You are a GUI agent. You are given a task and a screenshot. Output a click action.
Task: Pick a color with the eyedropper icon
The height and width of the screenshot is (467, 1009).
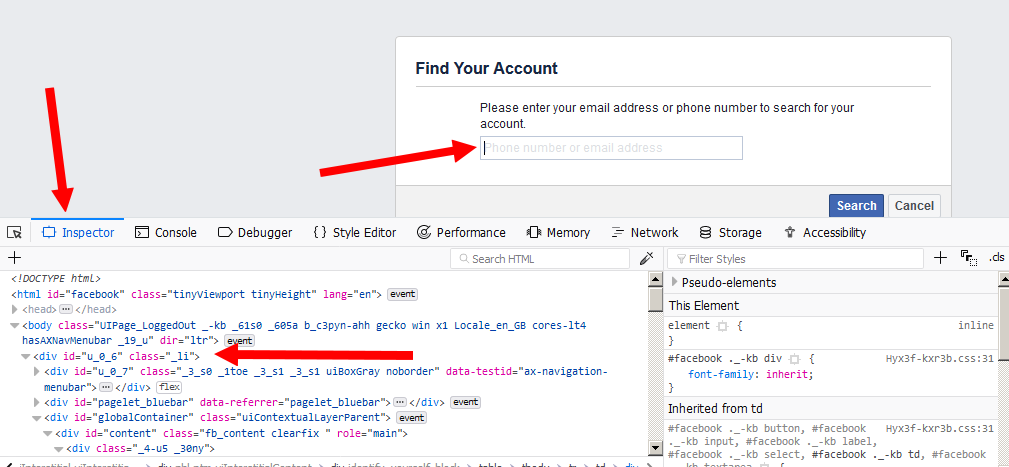coord(646,258)
